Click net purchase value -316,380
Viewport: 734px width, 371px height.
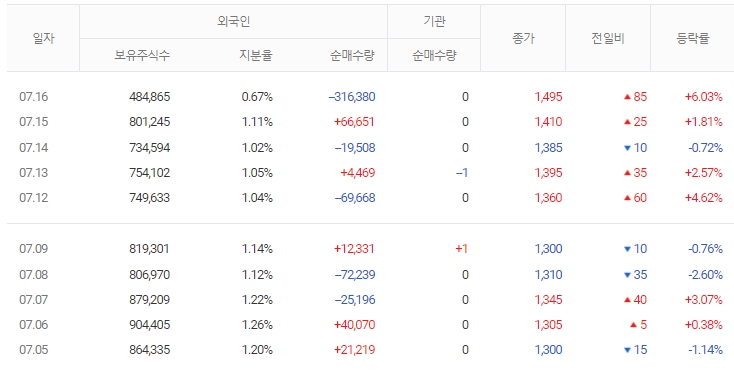click(x=352, y=97)
